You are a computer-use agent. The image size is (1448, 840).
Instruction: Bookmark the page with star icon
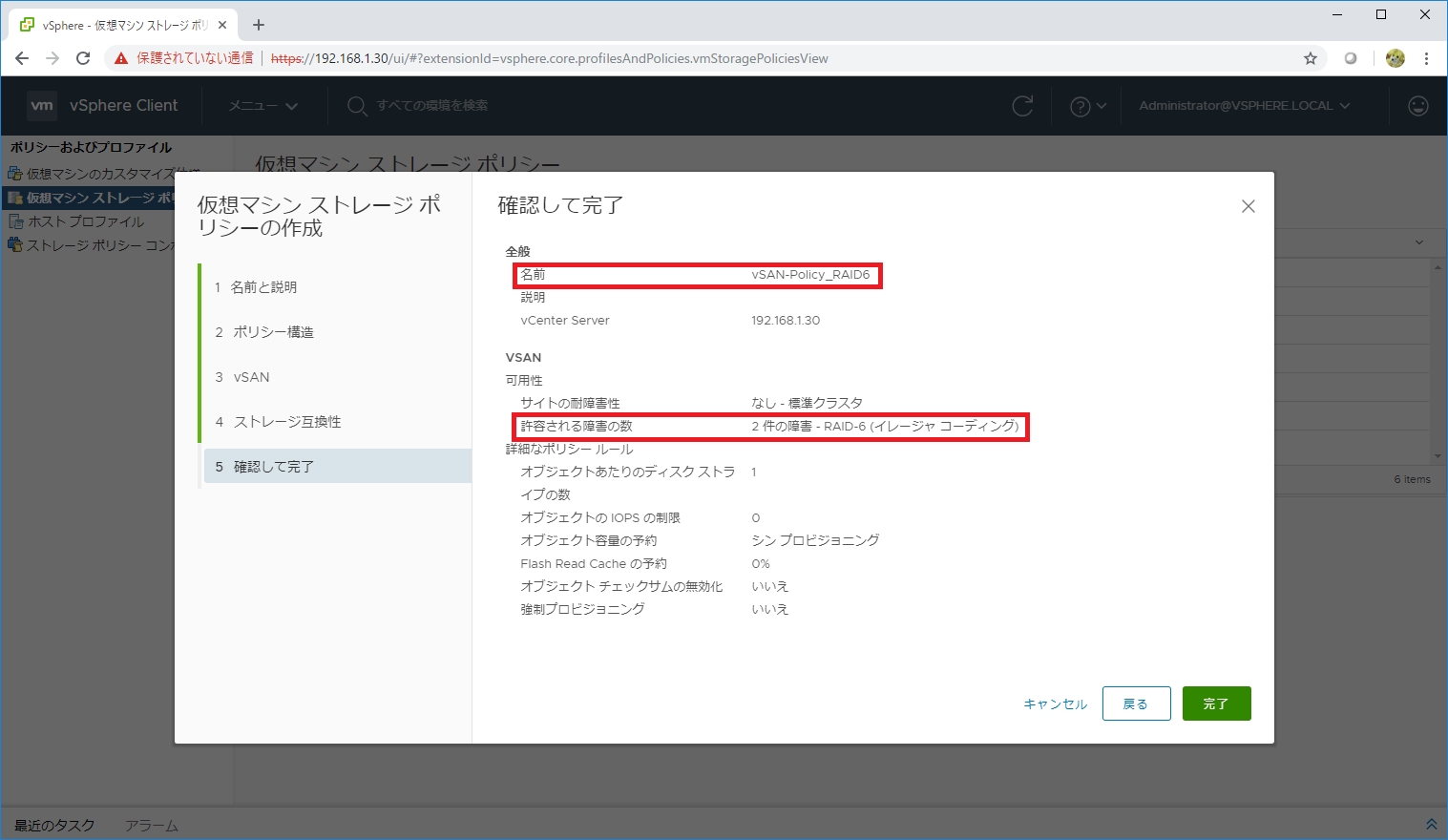pos(1311,58)
